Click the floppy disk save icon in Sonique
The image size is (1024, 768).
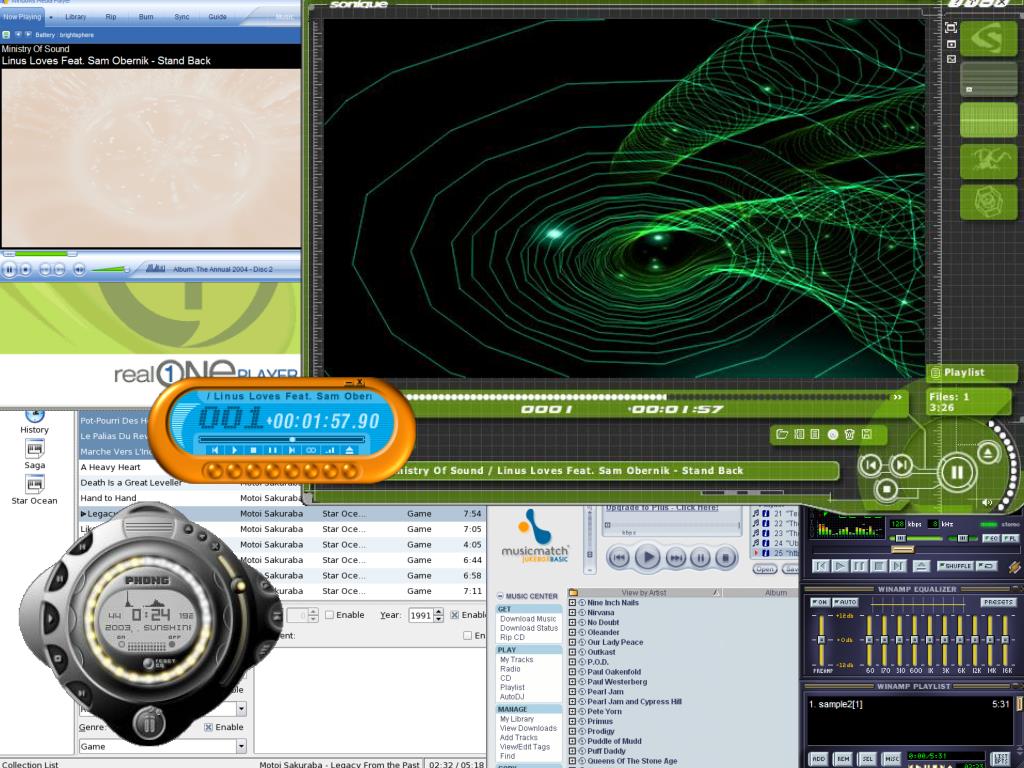pyautogui.click(x=867, y=434)
